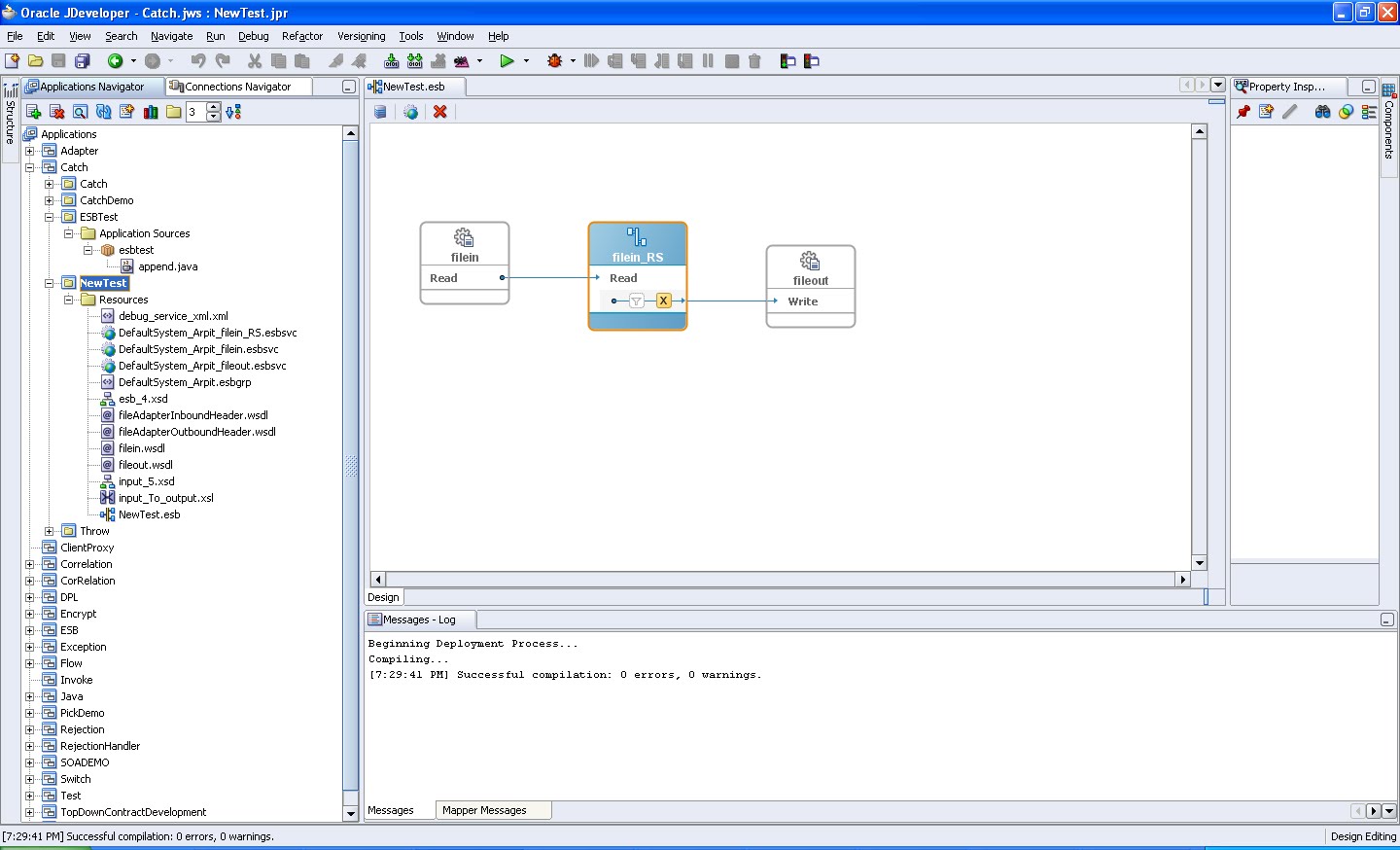Select input_To_output.xsl in the tree

[x=165, y=498]
